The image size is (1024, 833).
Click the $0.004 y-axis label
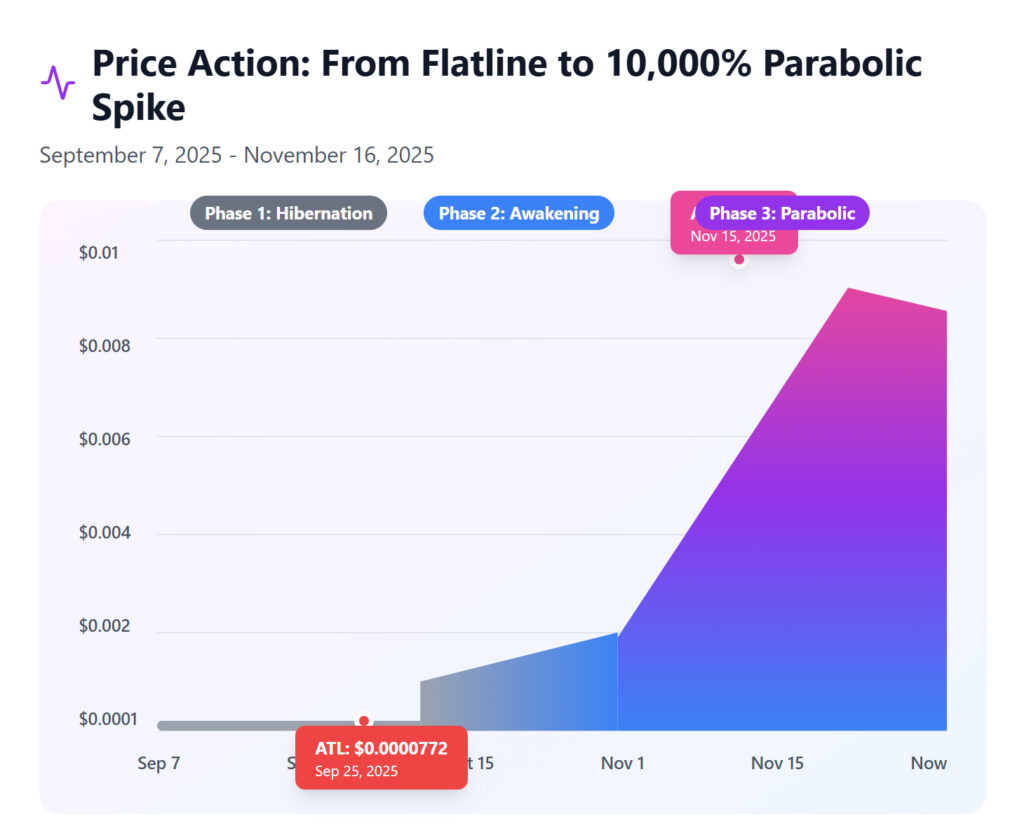[104, 533]
